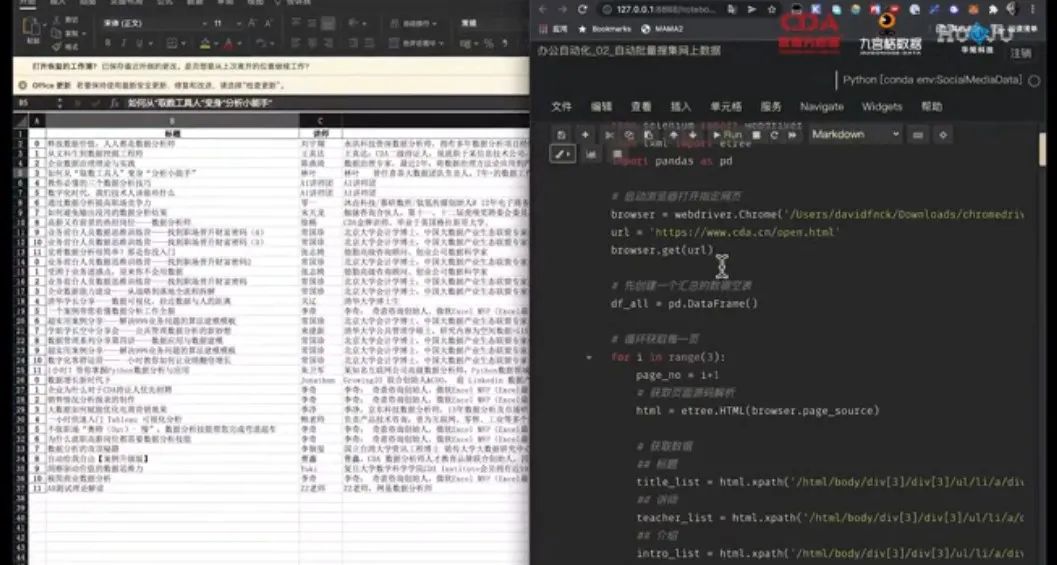Open Jupyter 编辑 menu
This screenshot has width=1057, height=565.
click(601, 107)
